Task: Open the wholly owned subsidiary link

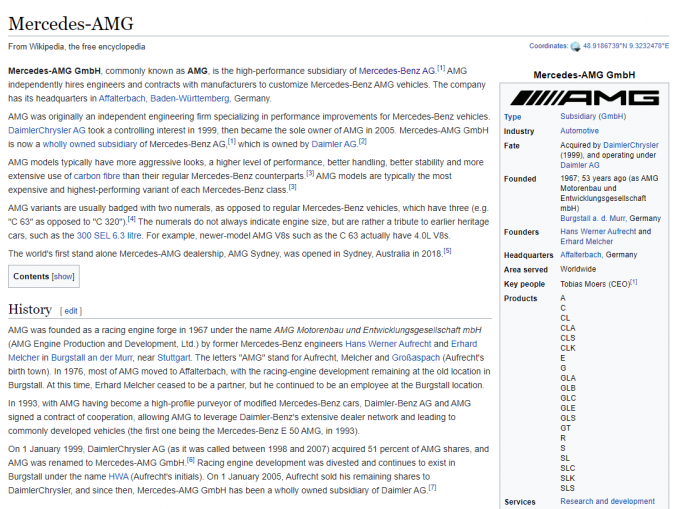Action: 90,144
